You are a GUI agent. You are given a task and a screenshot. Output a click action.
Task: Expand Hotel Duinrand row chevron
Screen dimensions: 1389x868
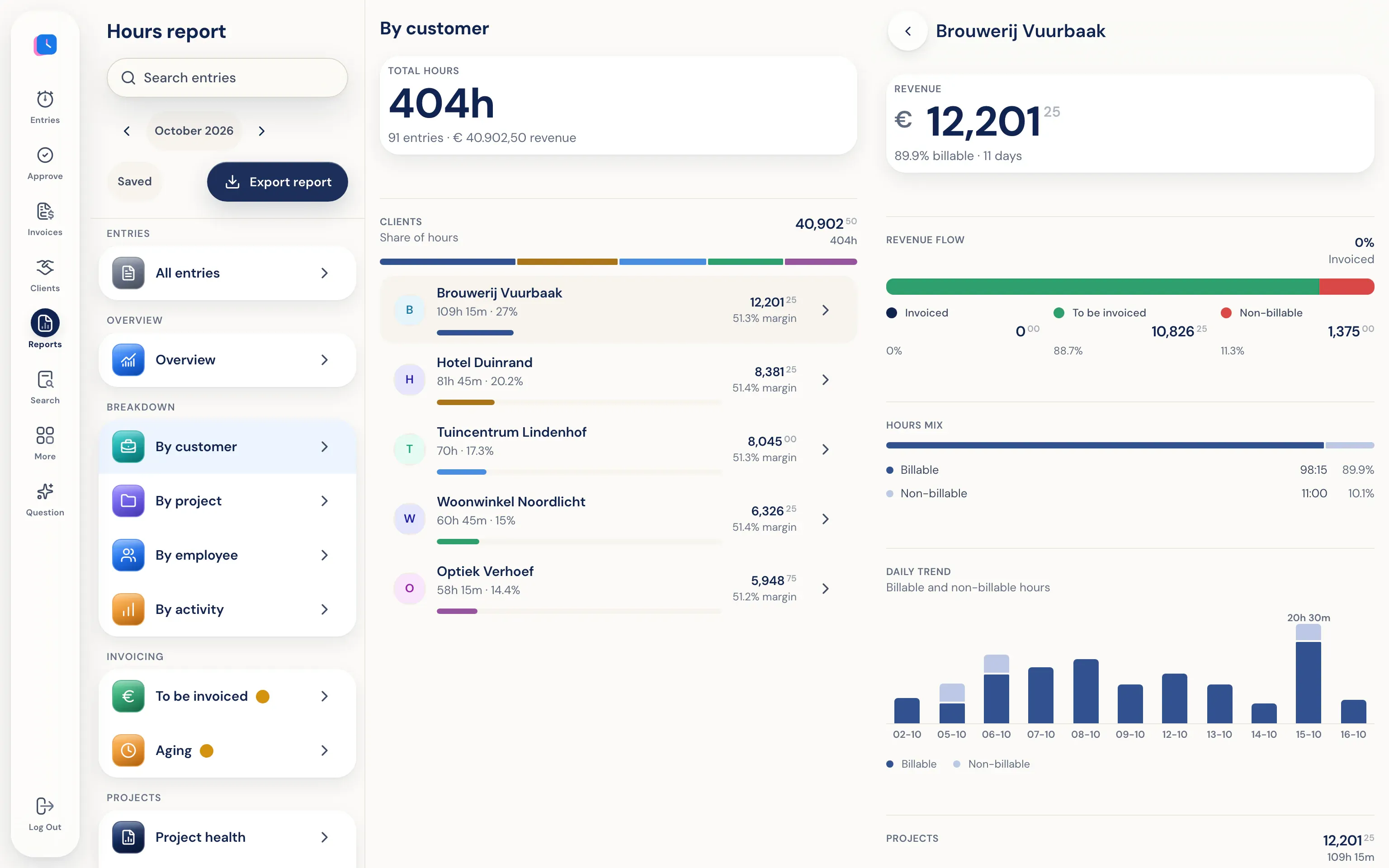825,380
